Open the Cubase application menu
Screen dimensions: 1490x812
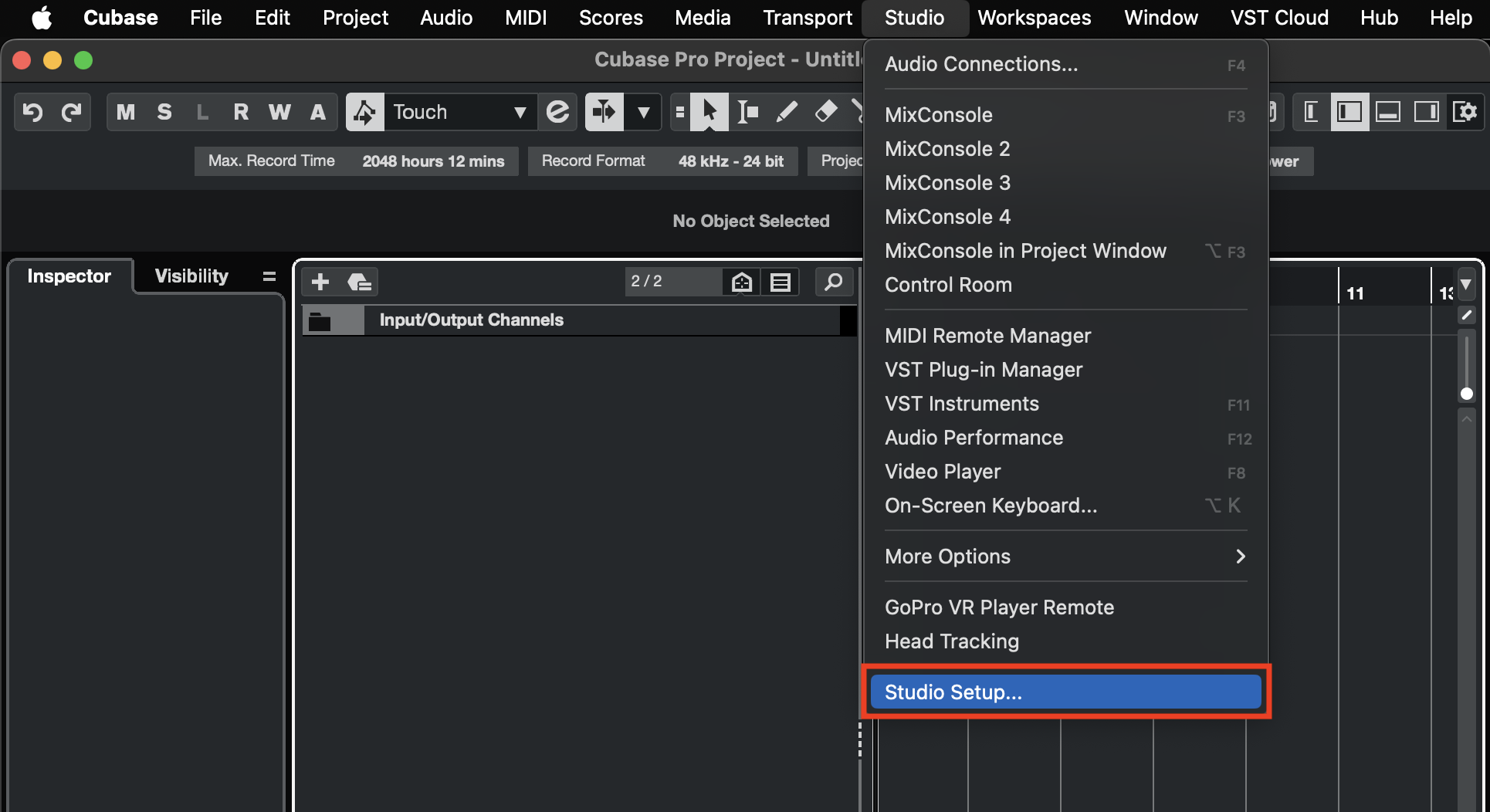[x=120, y=18]
